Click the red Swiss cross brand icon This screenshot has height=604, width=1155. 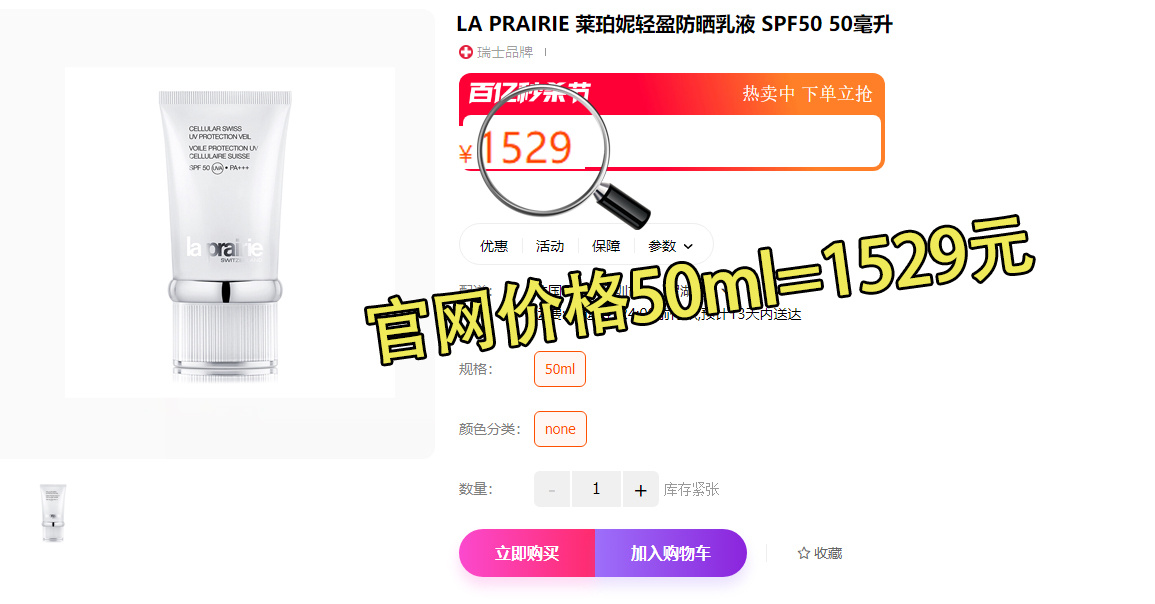(466, 52)
